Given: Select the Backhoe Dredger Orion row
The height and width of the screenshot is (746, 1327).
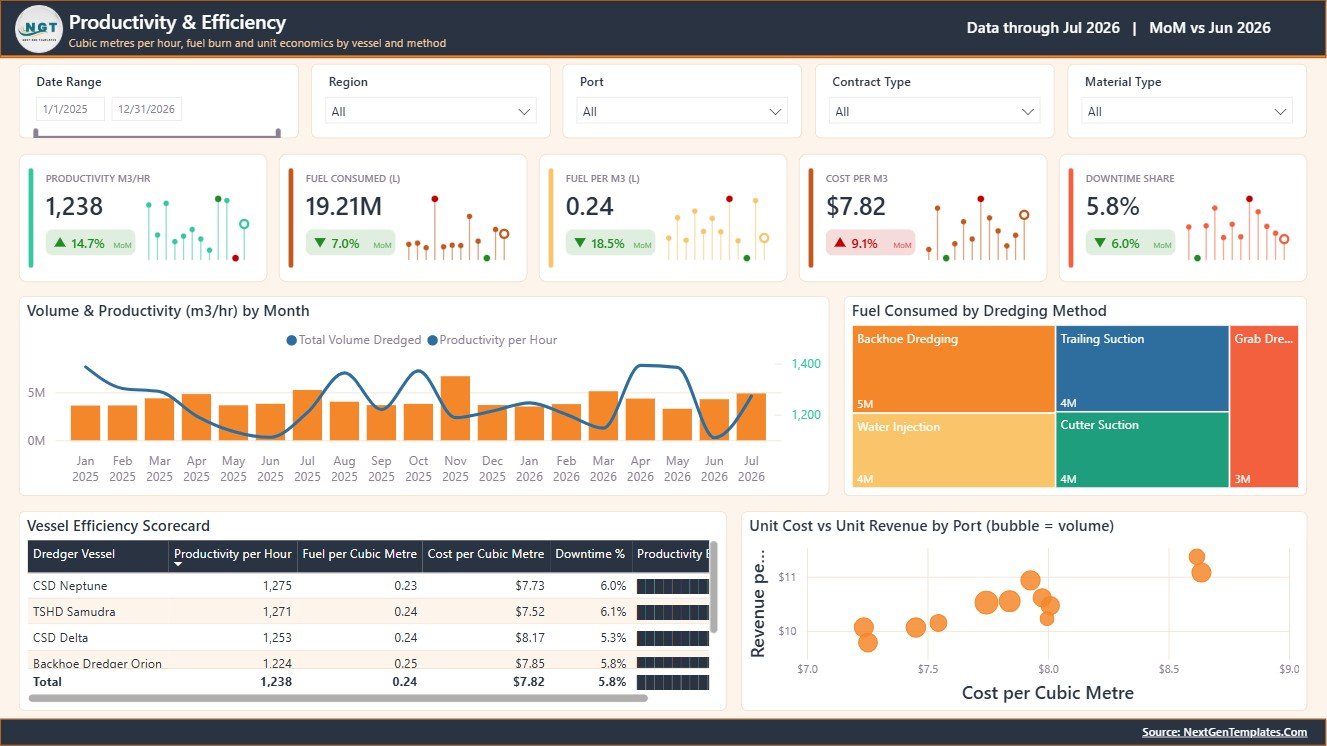Looking at the screenshot, I should click(368, 661).
